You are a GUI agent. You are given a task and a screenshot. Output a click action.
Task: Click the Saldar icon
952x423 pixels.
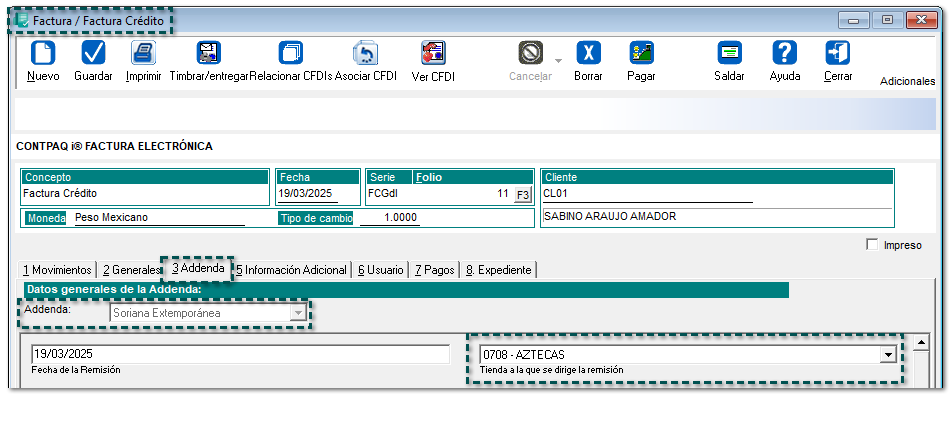[x=729, y=53]
